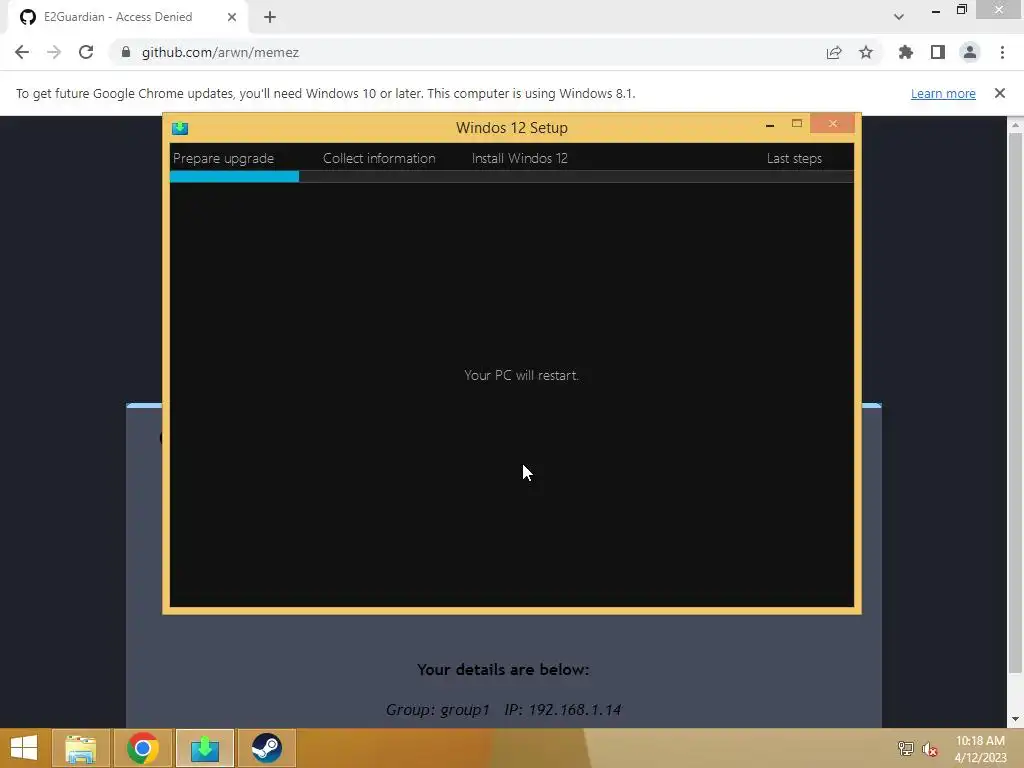Screen dimensions: 1024x768
Task: Open Chrome three-dot menu
Action: pos(1002,52)
